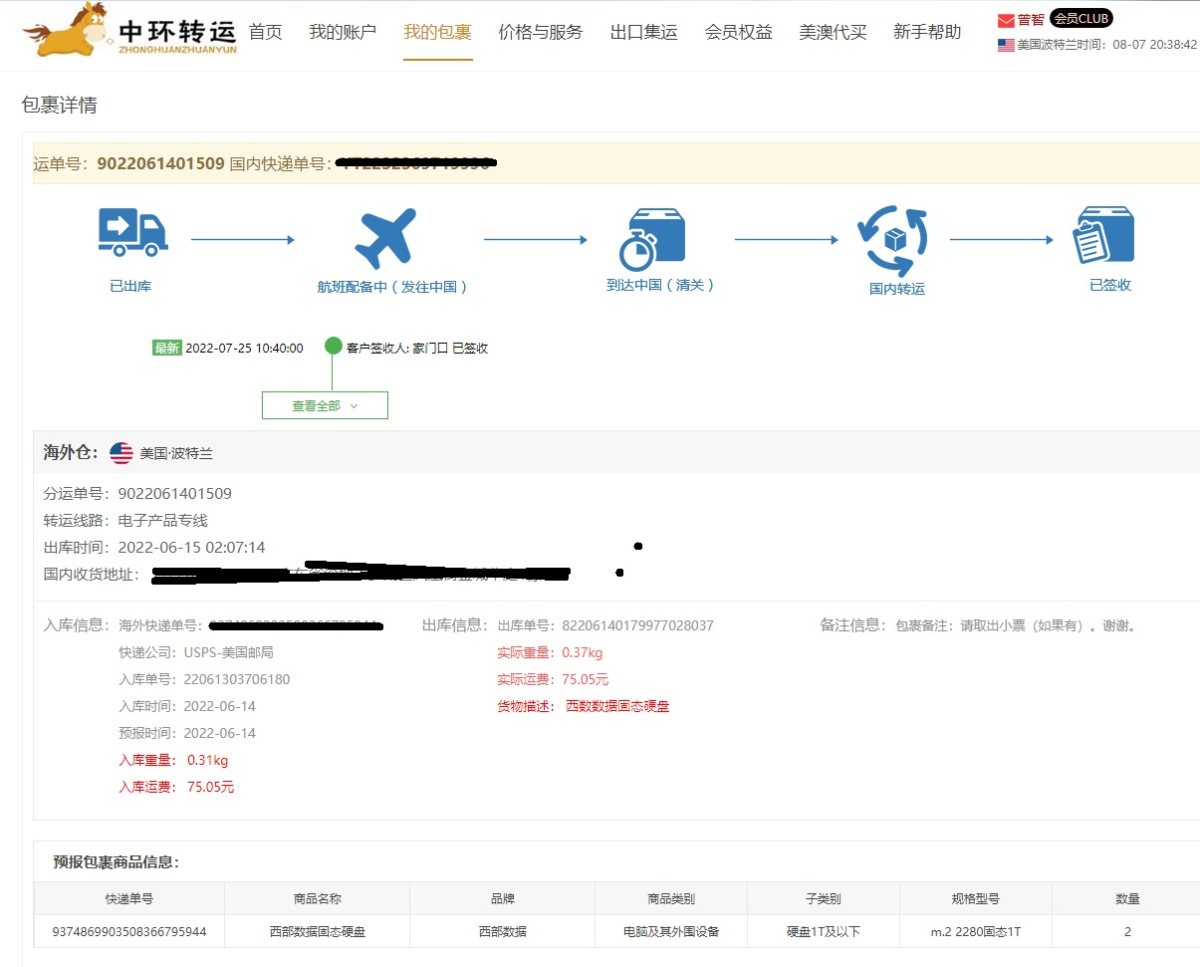Click the 包裹详情 page heading
This screenshot has height=967, width=1200.
coord(60,106)
